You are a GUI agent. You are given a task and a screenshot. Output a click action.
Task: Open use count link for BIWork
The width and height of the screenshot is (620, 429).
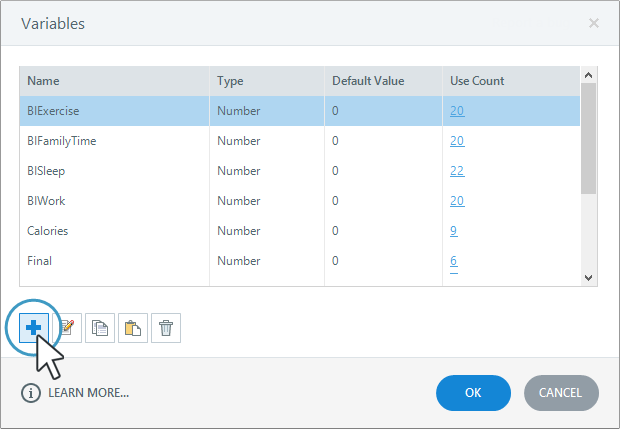tap(457, 201)
